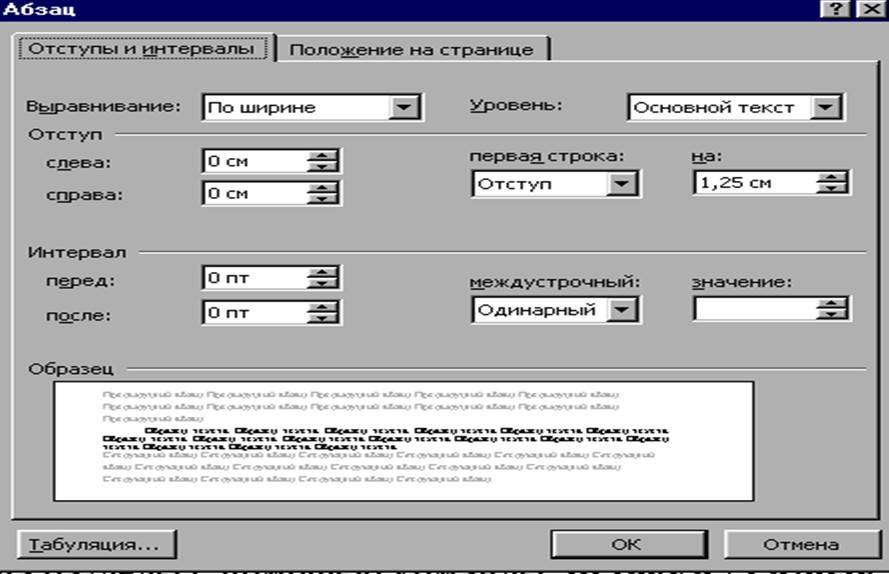889x574 pixels.
Task: Expand the «междустрочный» dropdown showing «Одинарный»
Action: tap(556, 310)
